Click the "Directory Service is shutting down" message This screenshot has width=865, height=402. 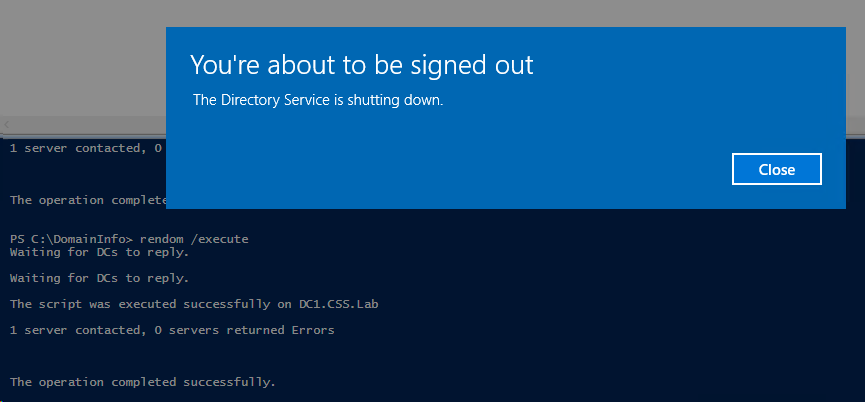pos(317,100)
